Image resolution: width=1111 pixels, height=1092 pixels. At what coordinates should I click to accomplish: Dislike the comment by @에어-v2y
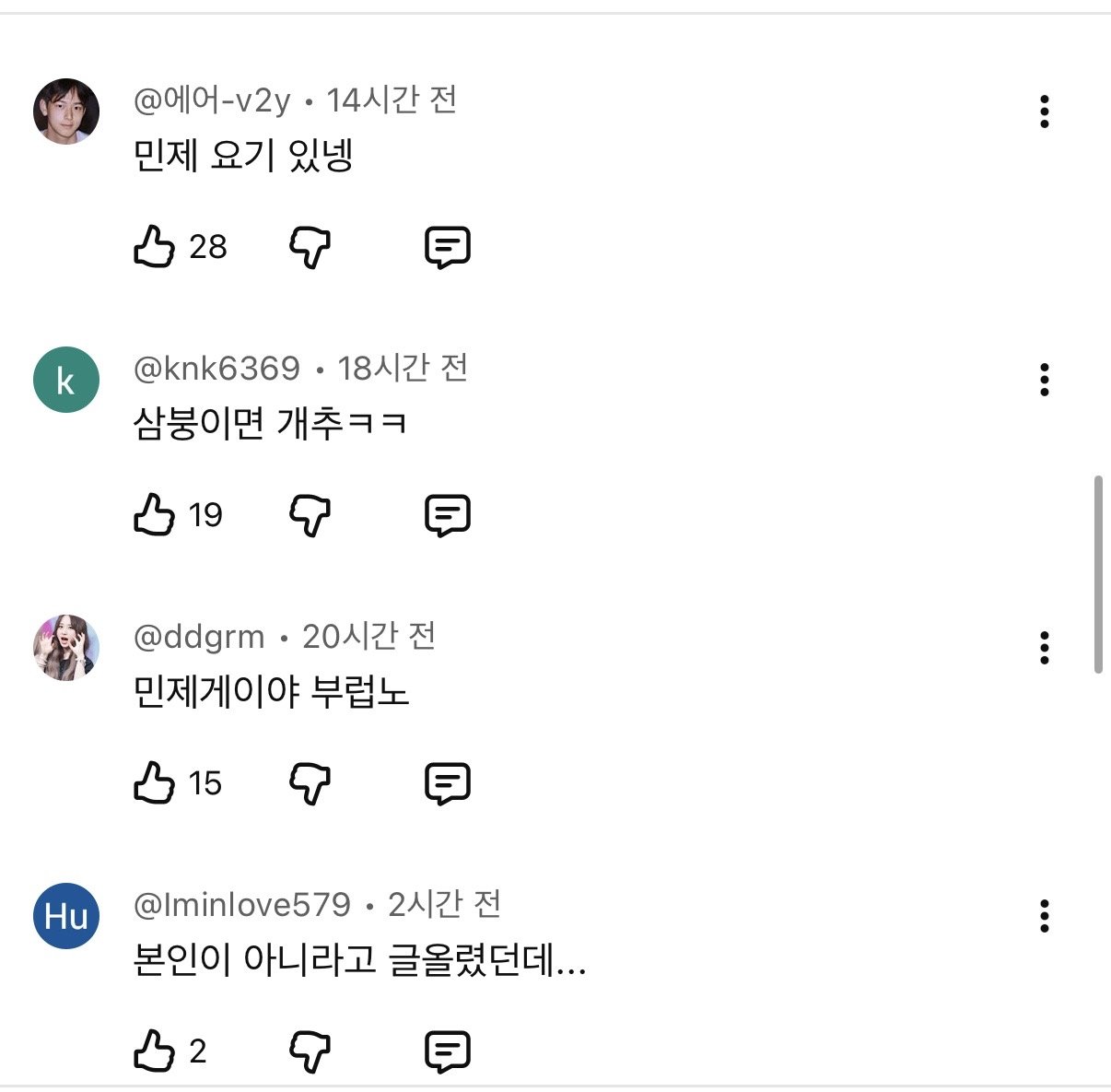coord(310,247)
